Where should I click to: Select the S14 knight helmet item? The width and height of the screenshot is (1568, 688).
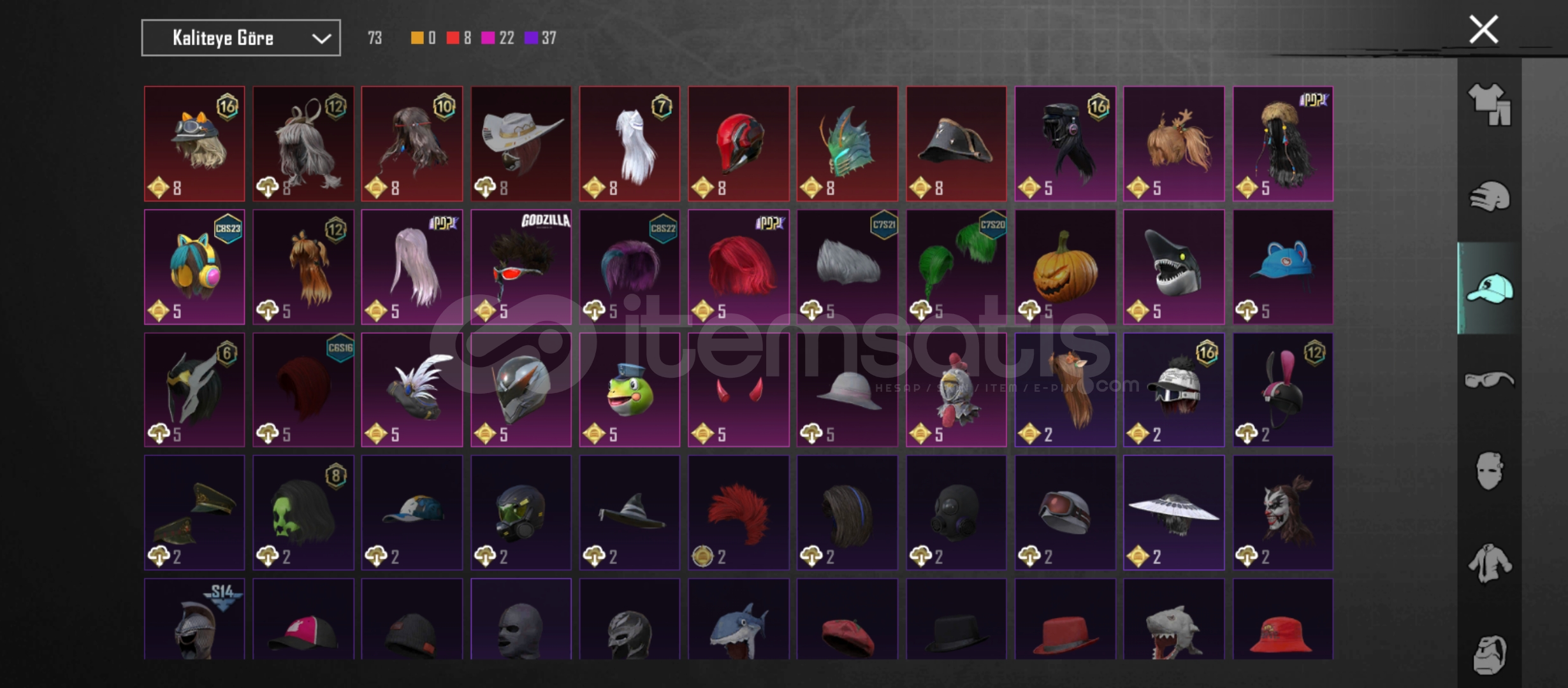coord(194,619)
